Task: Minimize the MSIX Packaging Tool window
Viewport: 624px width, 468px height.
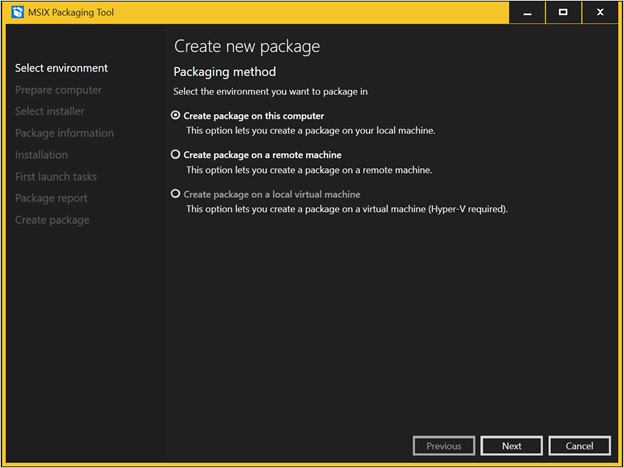Action: 527,12
